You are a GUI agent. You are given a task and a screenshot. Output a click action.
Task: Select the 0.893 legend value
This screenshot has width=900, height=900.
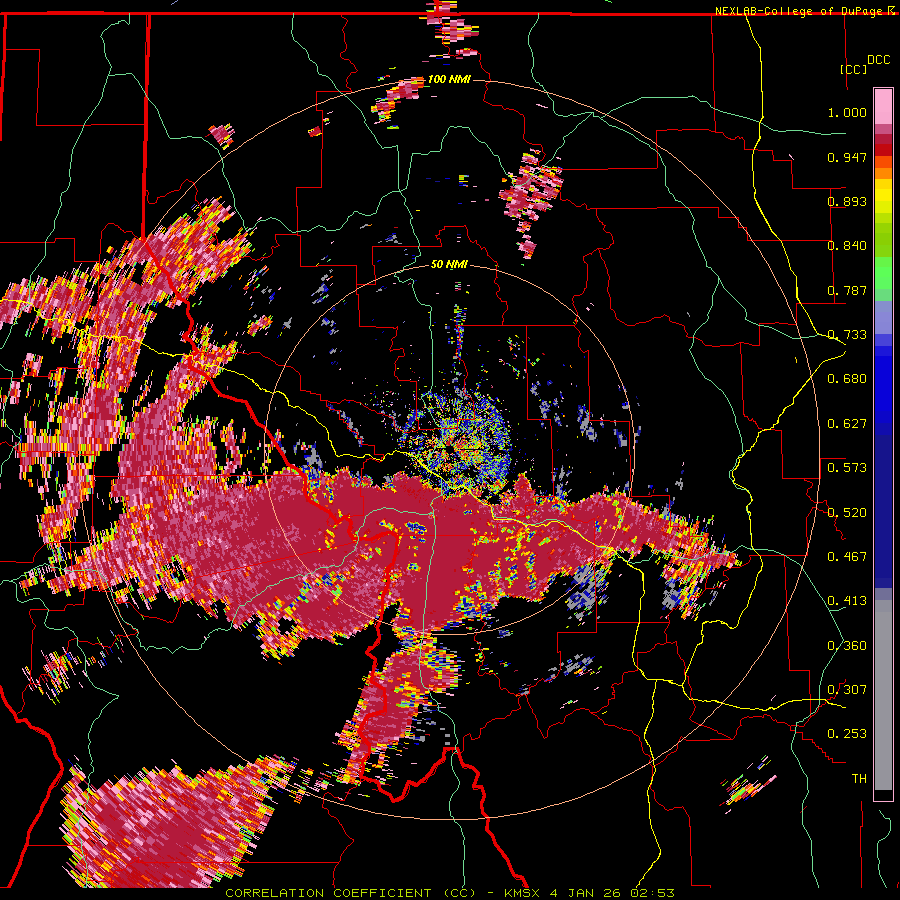pos(847,201)
